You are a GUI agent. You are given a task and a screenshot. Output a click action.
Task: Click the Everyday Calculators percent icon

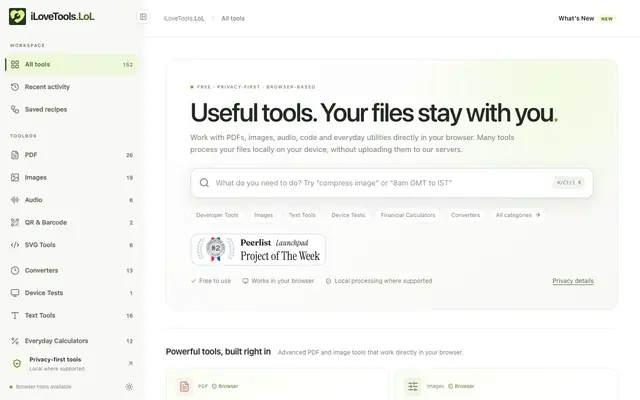(x=15, y=341)
